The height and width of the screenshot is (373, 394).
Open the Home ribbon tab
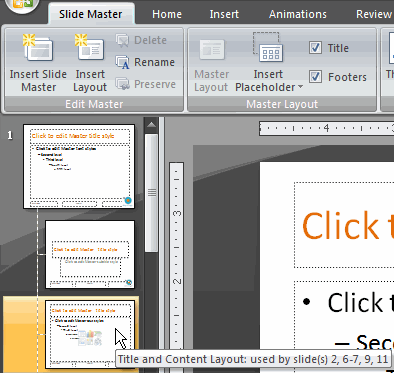tap(167, 14)
